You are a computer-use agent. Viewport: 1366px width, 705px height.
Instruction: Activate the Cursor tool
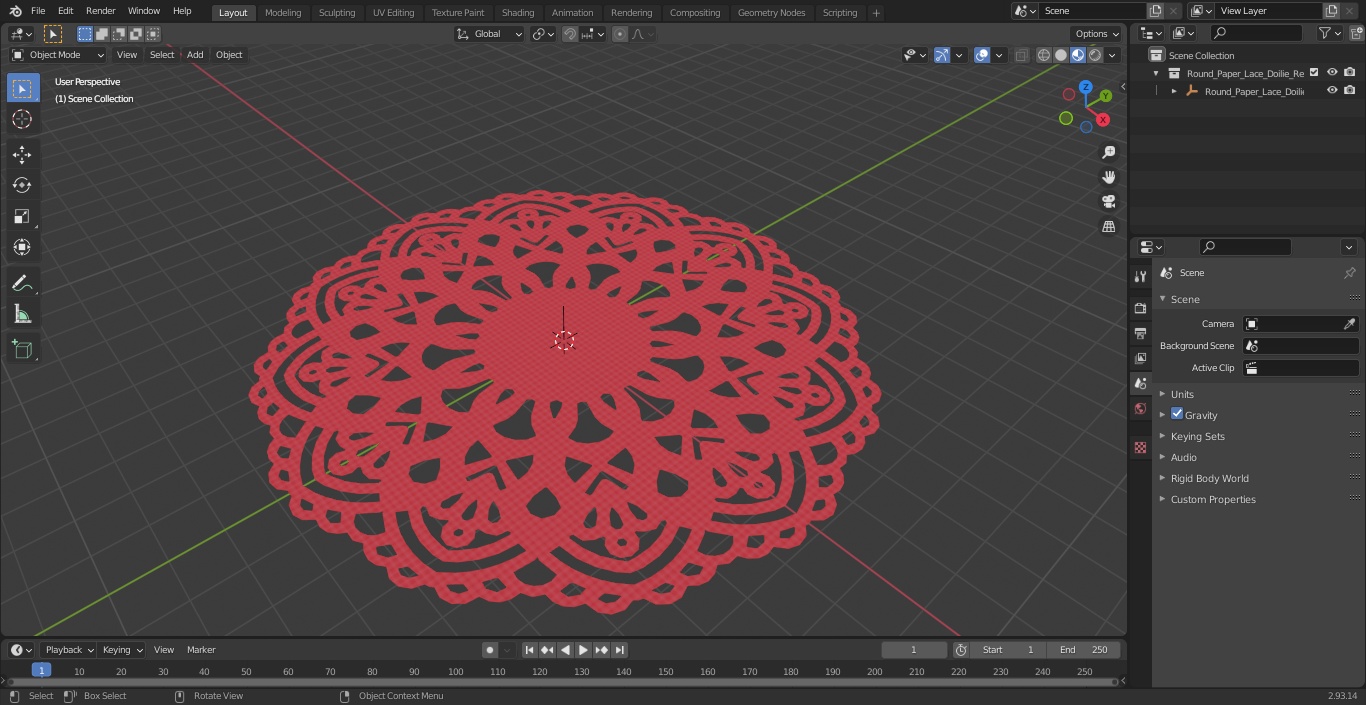pyautogui.click(x=22, y=119)
